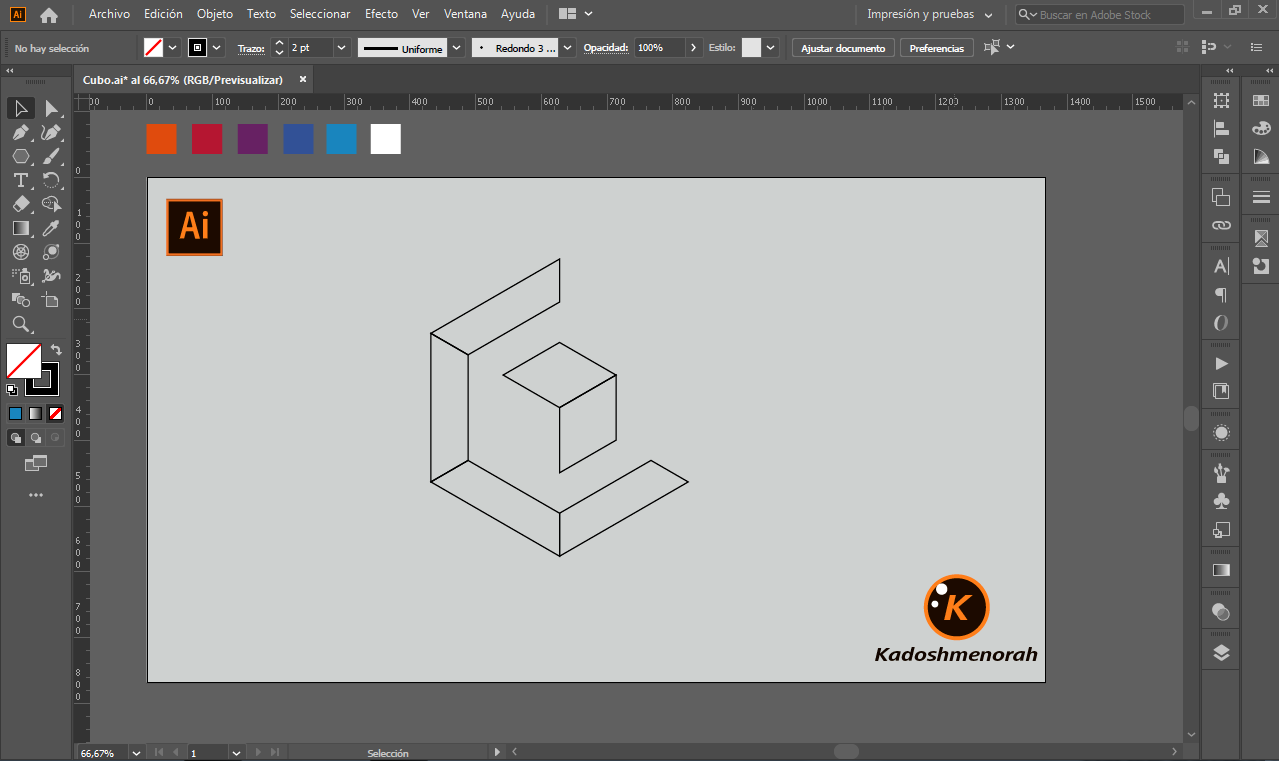The image size is (1279, 761).
Task: Select the Rotate tool
Action: tap(51, 180)
